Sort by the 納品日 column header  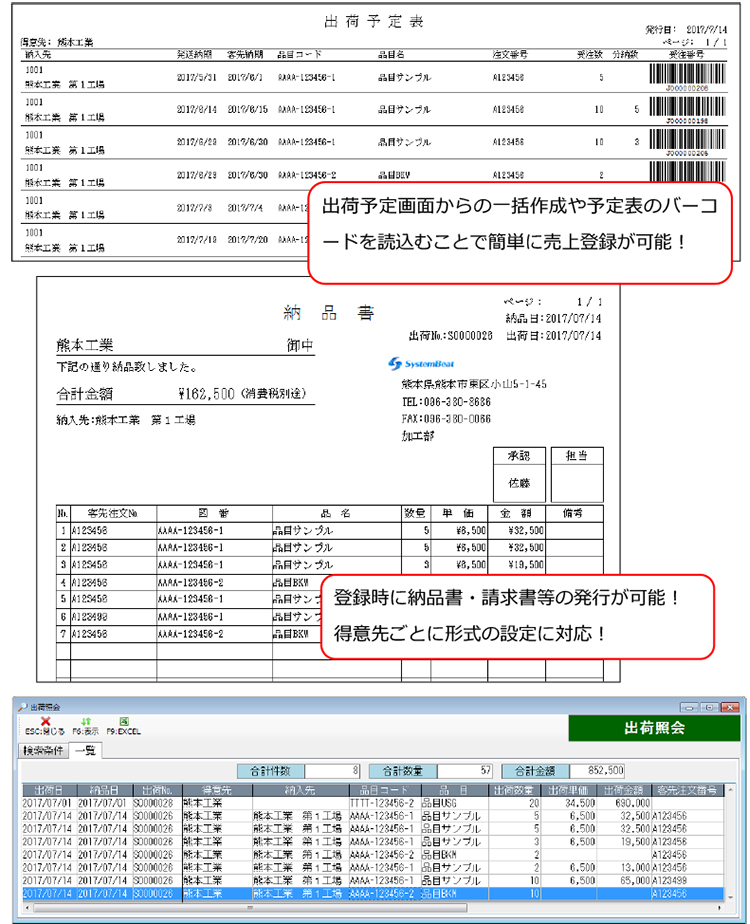[x=104, y=790]
